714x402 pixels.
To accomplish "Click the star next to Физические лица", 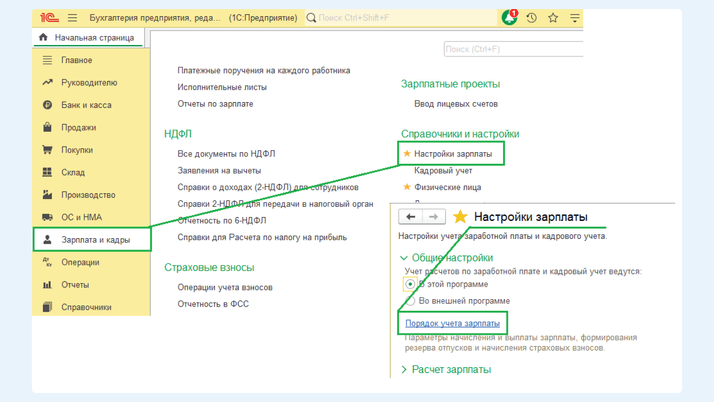I will [x=407, y=187].
